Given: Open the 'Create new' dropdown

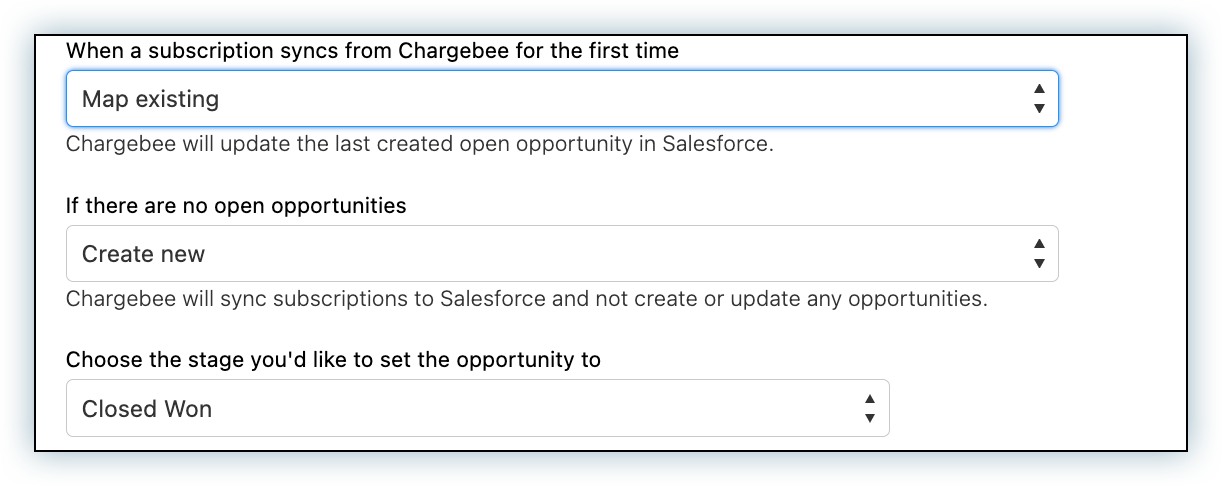Looking at the screenshot, I should 560,254.
